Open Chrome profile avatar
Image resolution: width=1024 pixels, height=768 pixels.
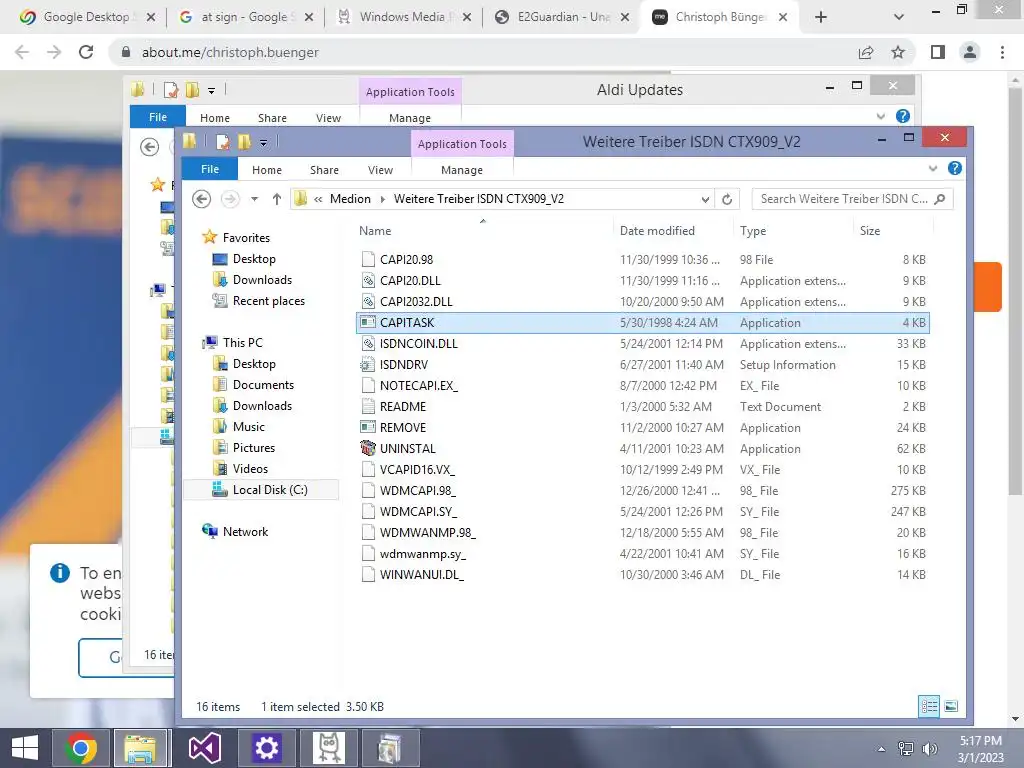click(x=970, y=52)
